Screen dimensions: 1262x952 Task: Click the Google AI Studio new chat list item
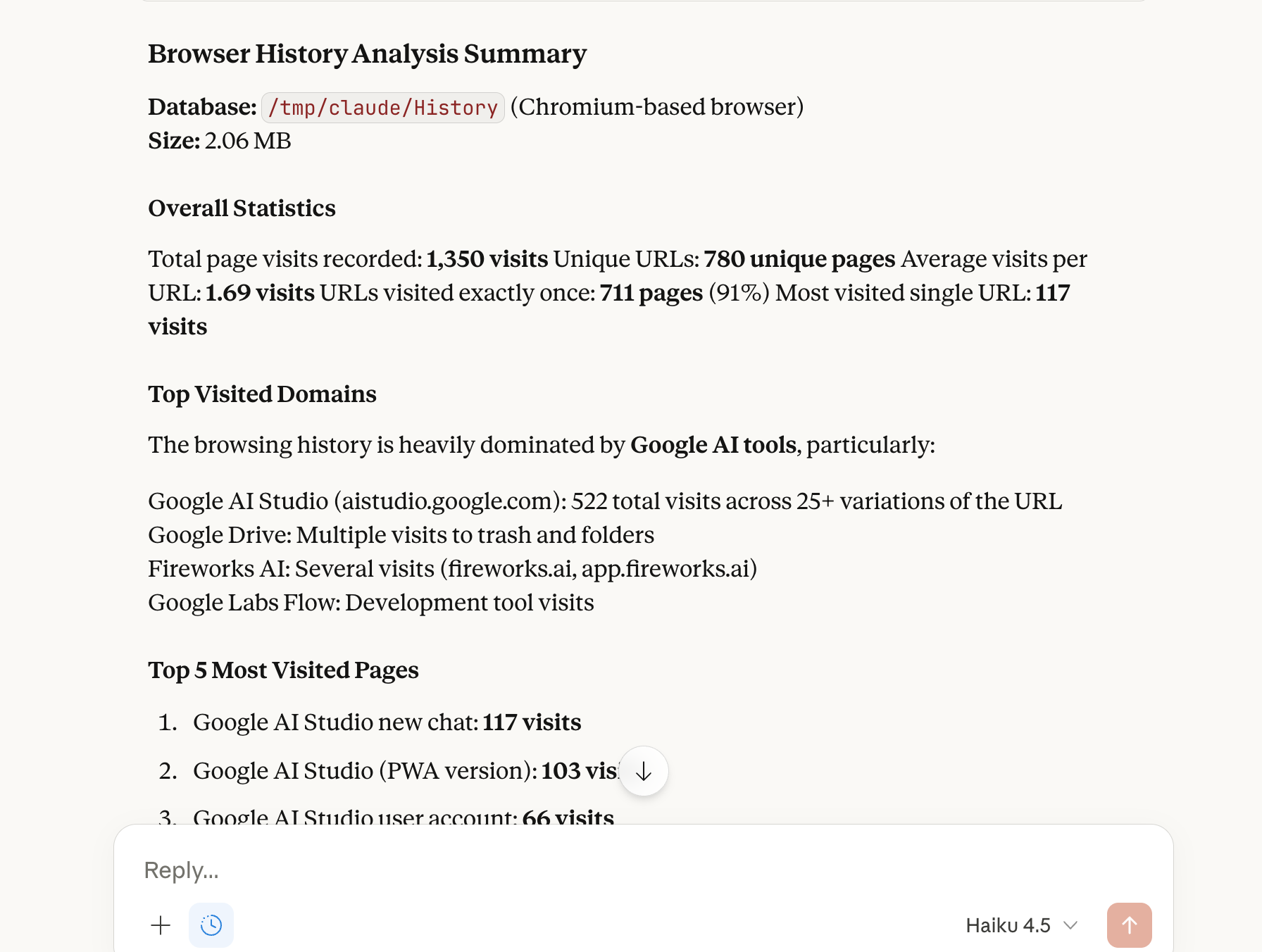click(387, 722)
